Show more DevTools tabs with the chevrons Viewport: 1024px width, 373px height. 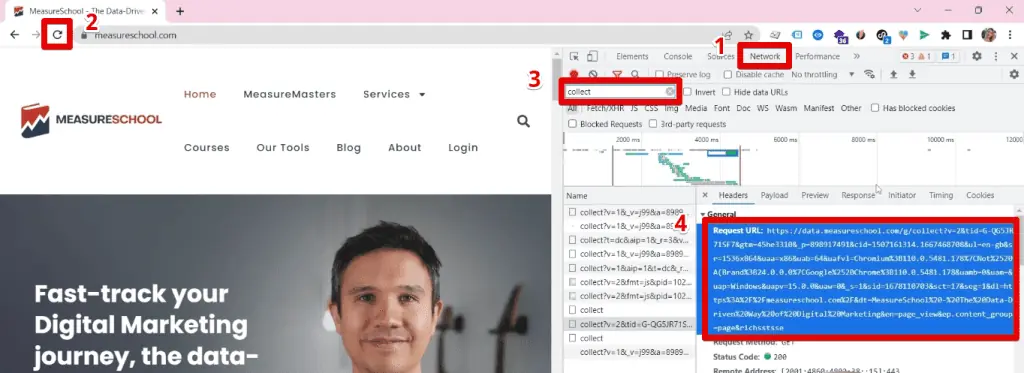pos(857,57)
